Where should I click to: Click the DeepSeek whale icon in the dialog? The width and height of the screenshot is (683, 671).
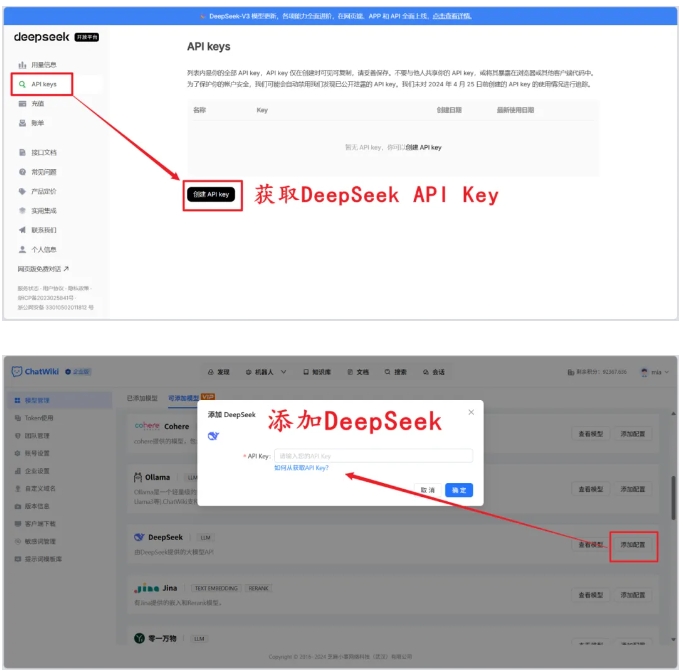click(213, 436)
